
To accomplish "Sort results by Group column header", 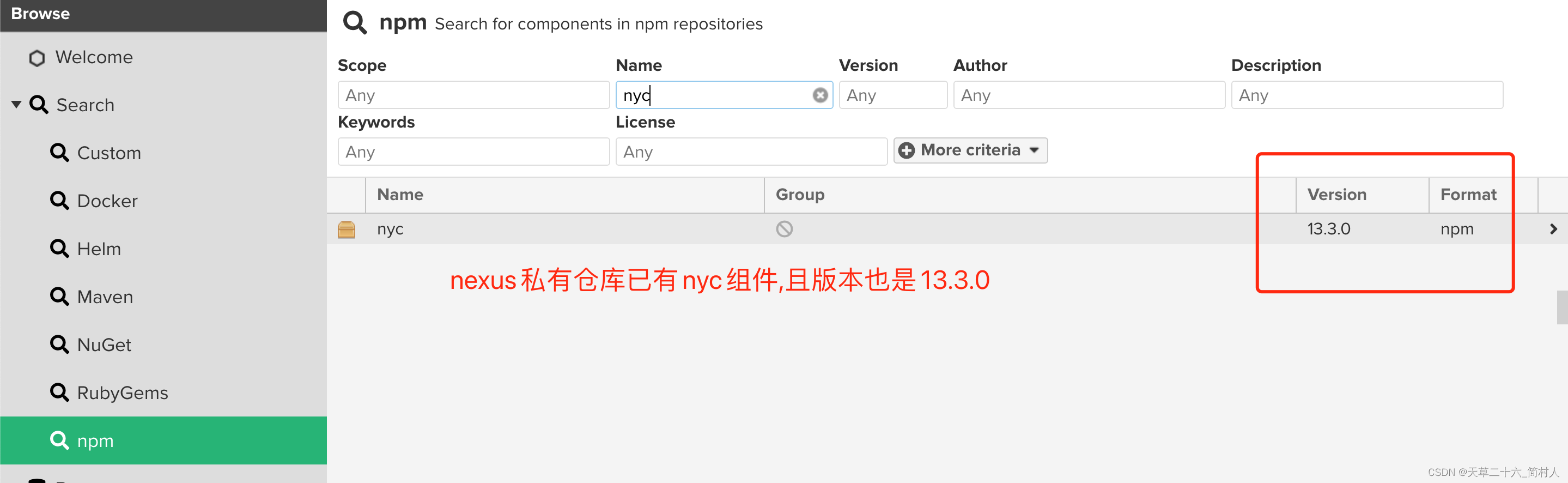I will pyautogui.click(x=1030, y=195).
